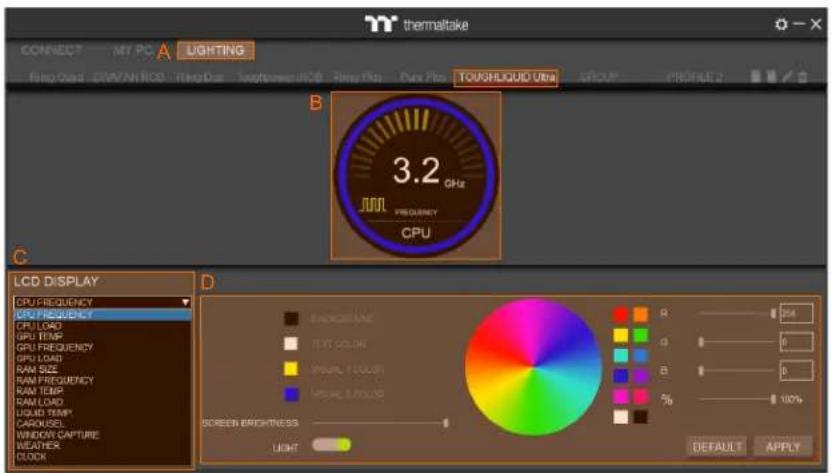Choose RAM FREQUENCY from the list
Viewport: 832px width, 473px height.
(55, 380)
